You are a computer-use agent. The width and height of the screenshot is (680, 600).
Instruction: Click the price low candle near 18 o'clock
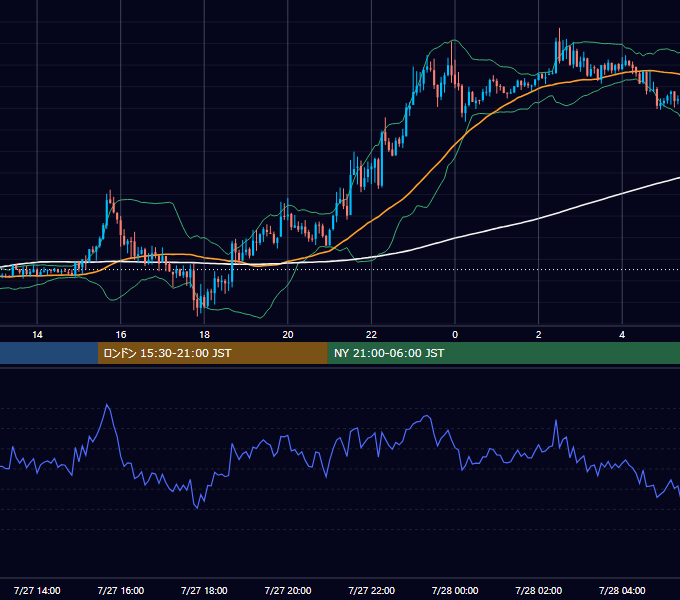pyautogui.click(x=197, y=304)
